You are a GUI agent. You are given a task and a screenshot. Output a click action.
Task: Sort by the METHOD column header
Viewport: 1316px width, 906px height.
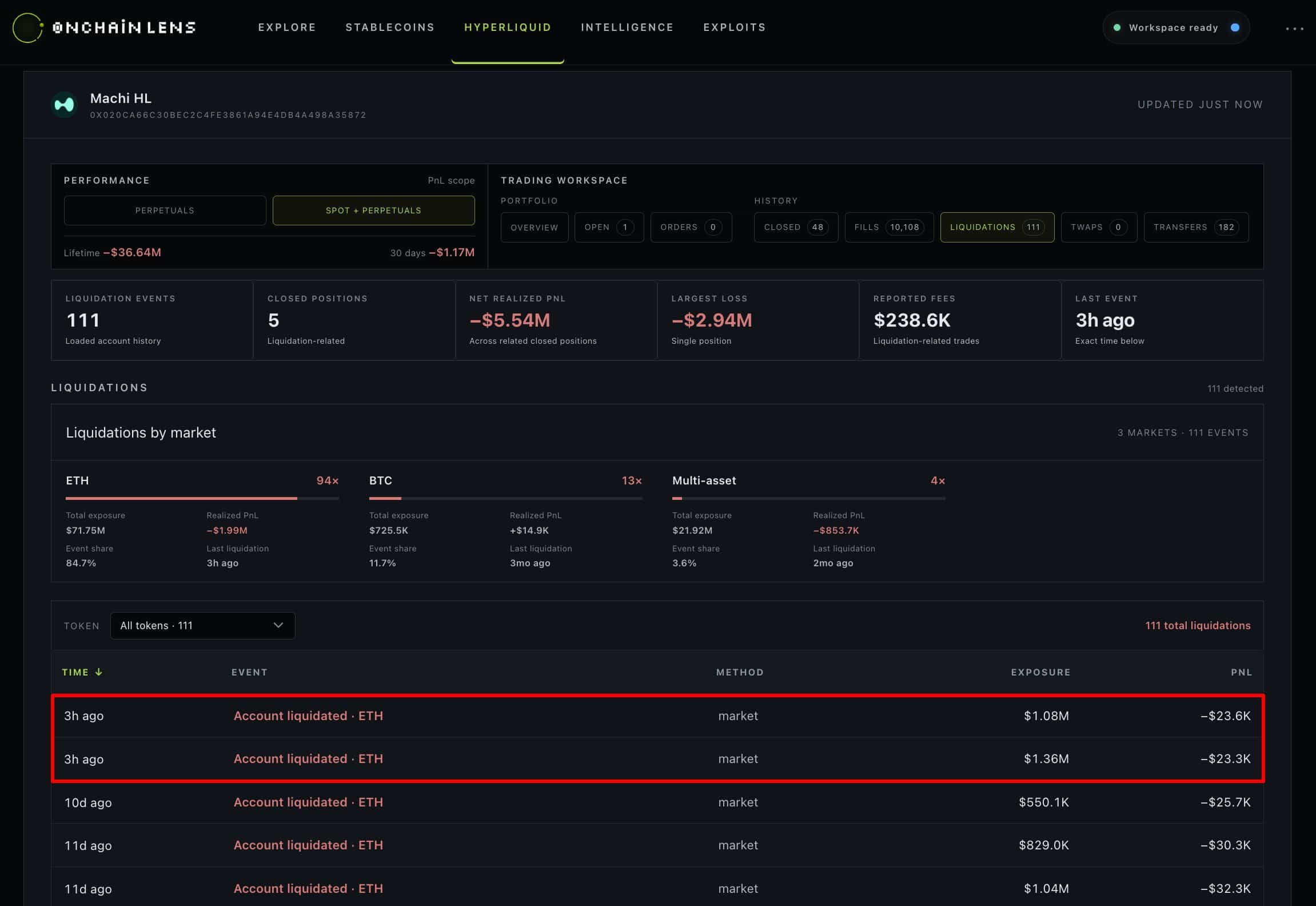740,672
